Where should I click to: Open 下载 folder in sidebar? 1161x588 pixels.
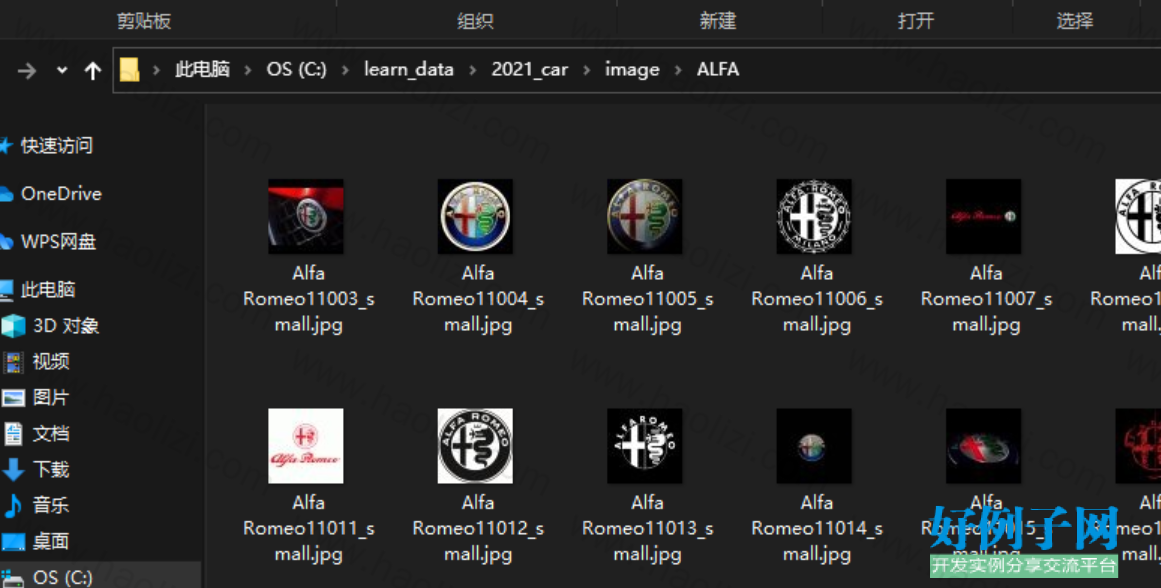click(x=50, y=470)
